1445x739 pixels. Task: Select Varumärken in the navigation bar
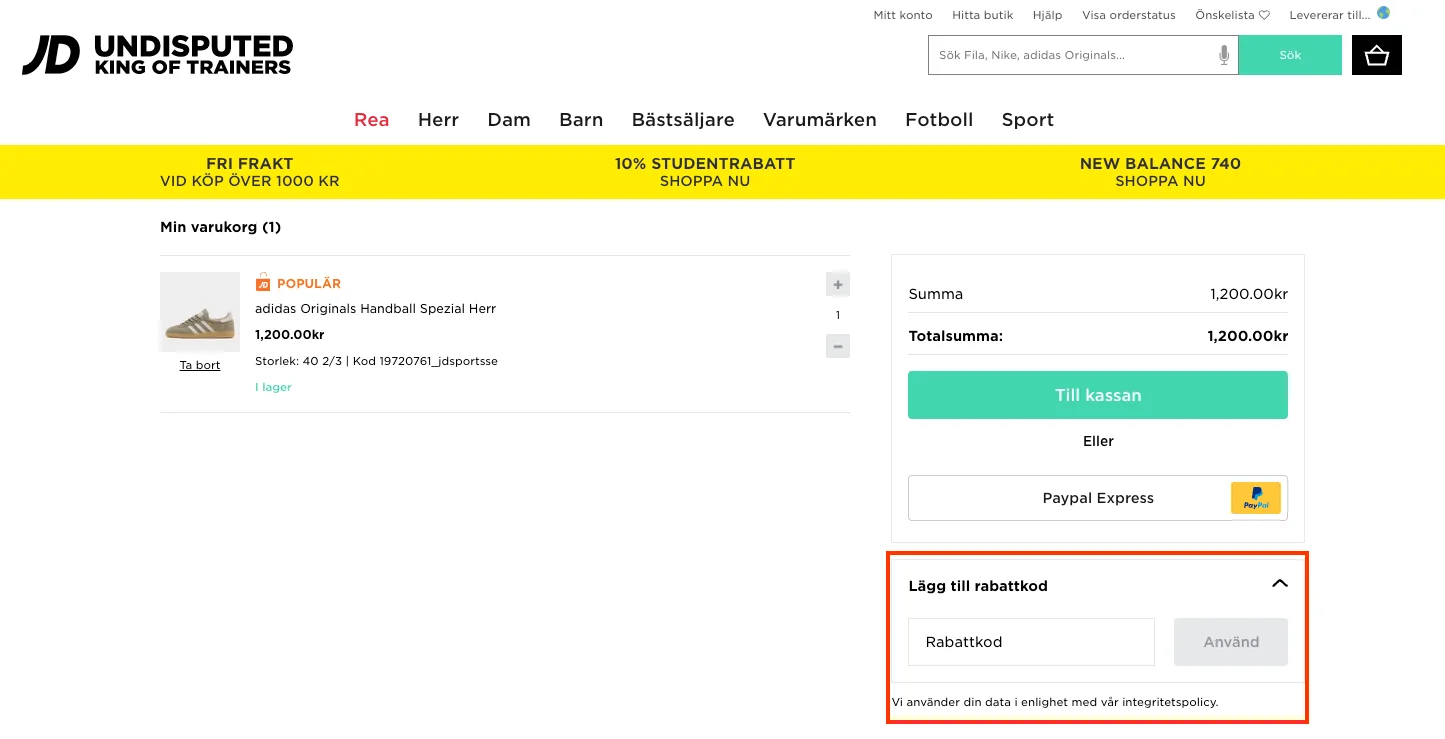819,119
